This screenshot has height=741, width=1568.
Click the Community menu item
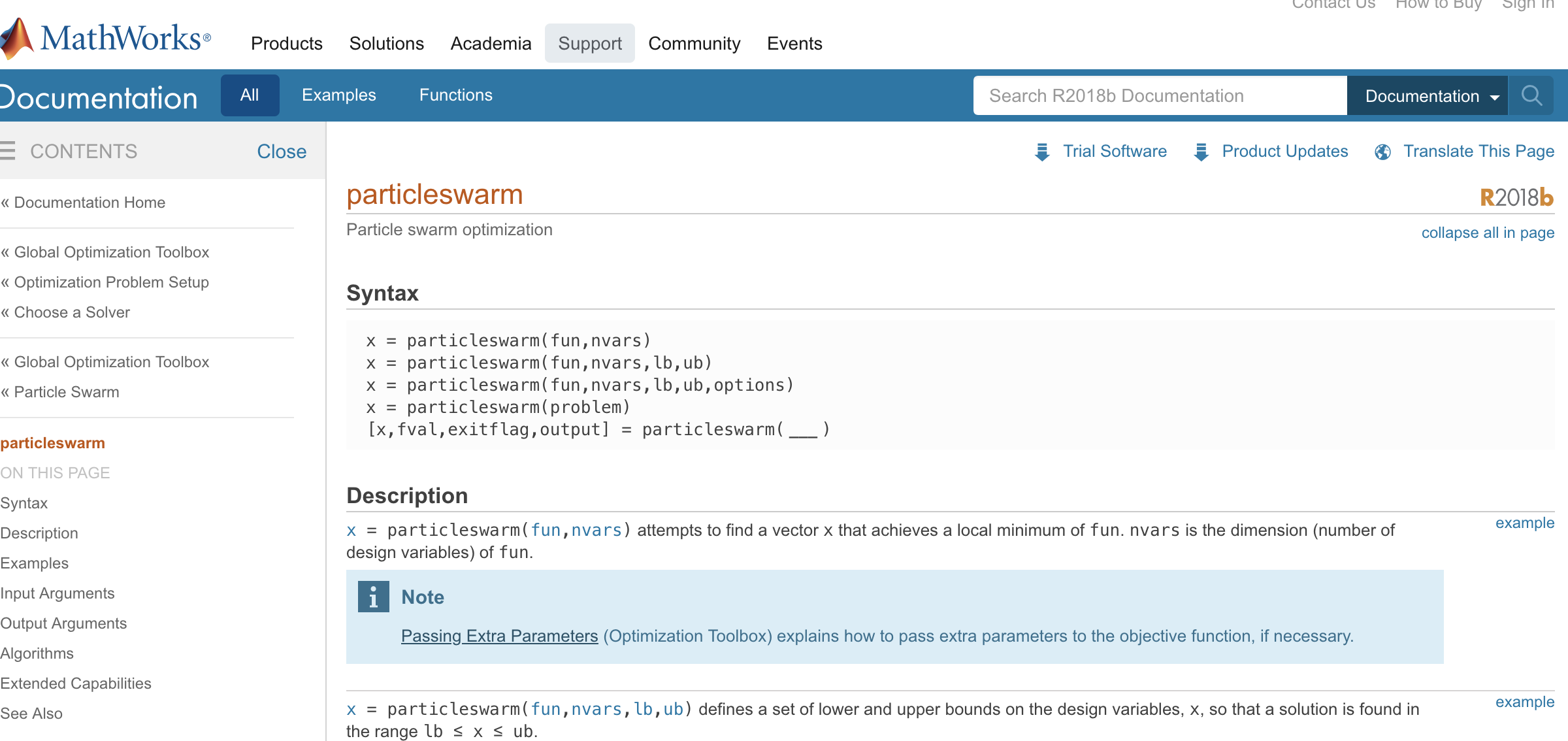point(694,43)
